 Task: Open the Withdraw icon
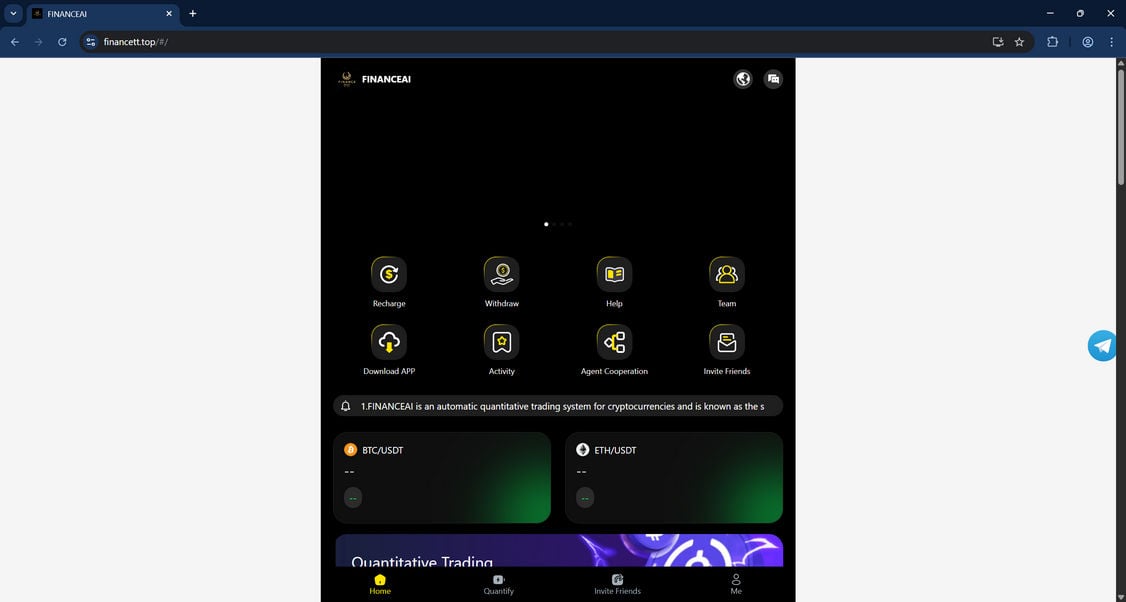[501, 274]
